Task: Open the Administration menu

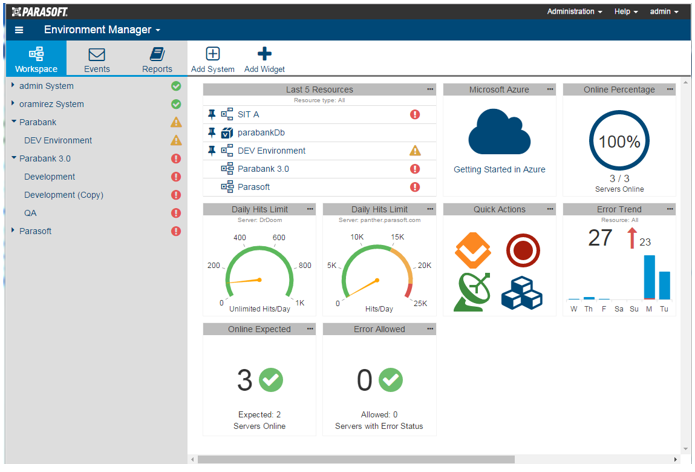Action: pos(574,12)
